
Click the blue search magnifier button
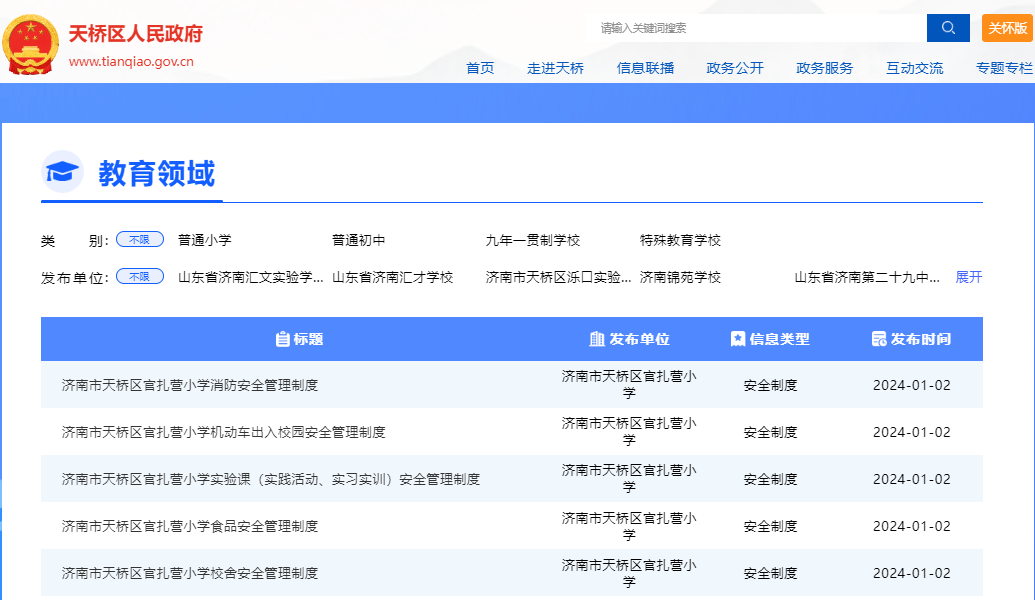pyautogui.click(x=948, y=28)
